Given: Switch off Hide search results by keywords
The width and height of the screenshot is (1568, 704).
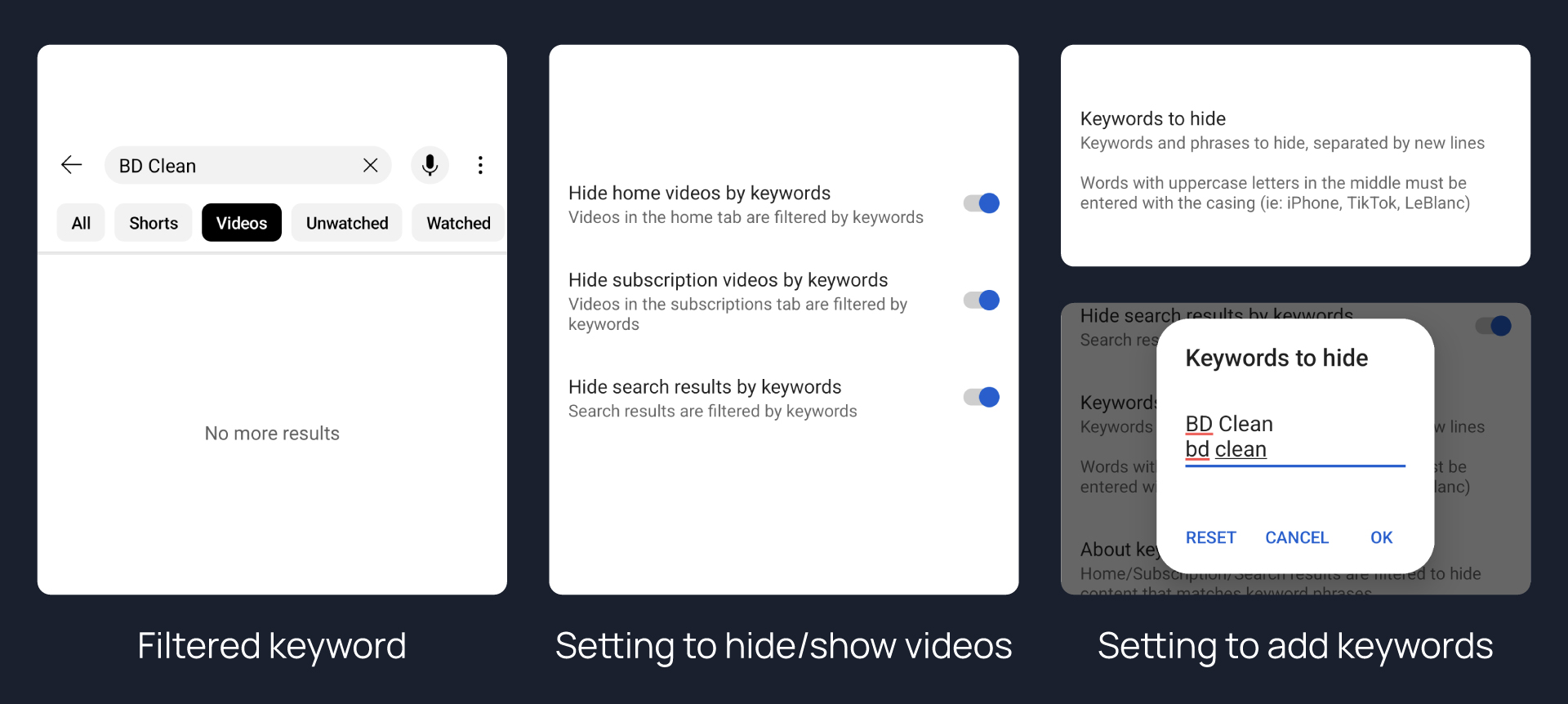Looking at the screenshot, I should pyautogui.click(x=982, y=397).
